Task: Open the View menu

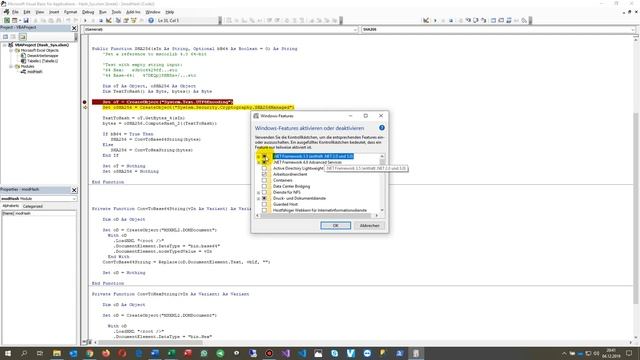Action: click(x=40, y=12)
